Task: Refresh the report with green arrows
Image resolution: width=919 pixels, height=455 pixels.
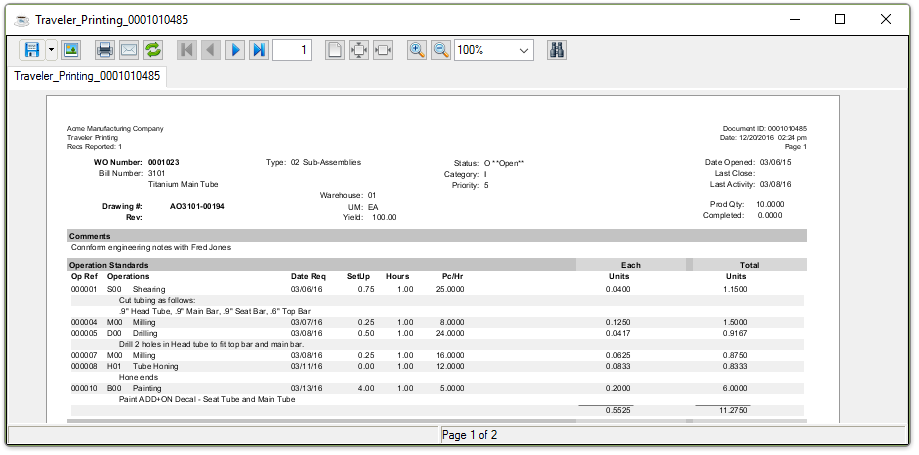Action: [x=153, y=49]
